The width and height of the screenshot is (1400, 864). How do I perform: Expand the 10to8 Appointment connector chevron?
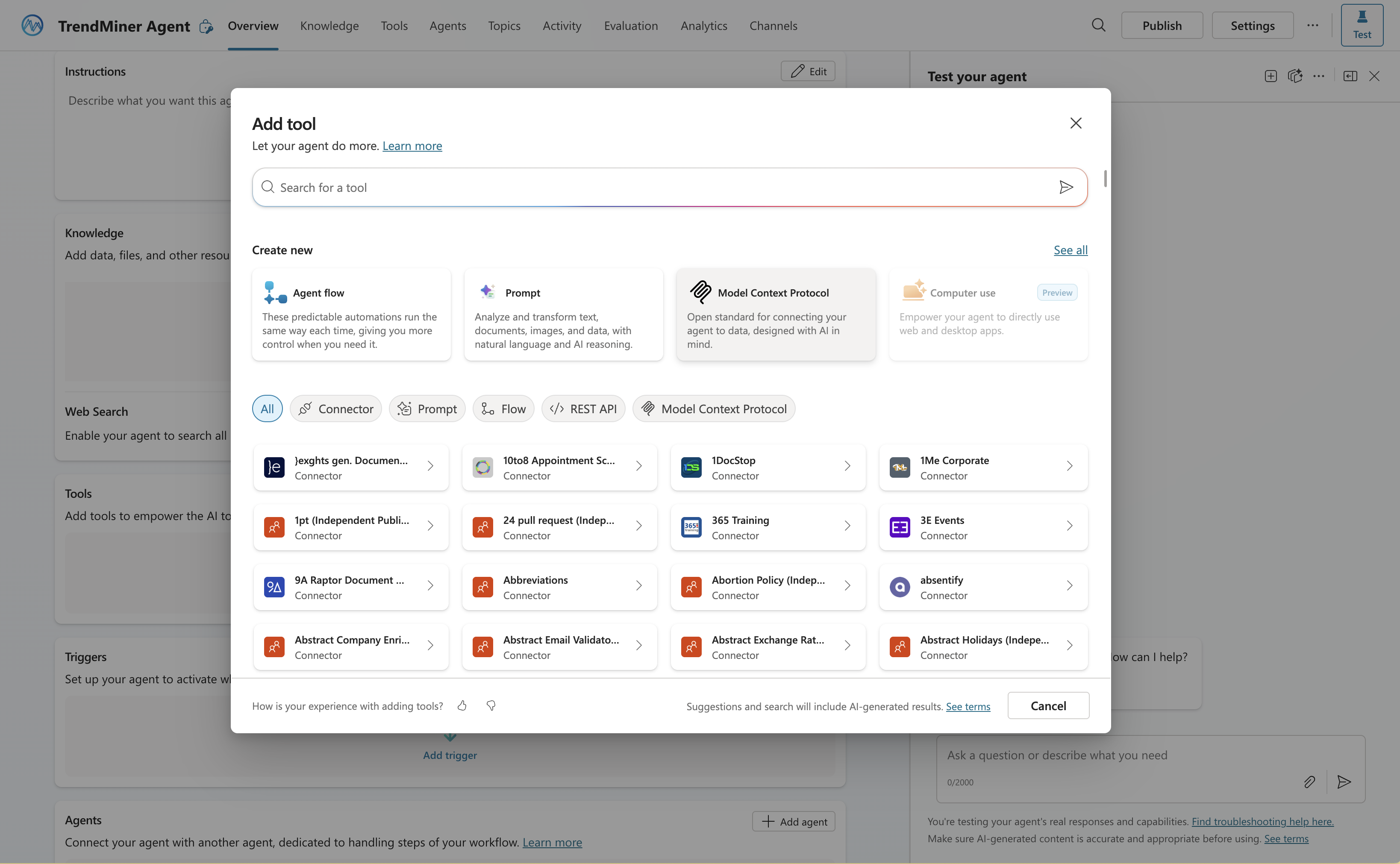[x=639, y=466]
